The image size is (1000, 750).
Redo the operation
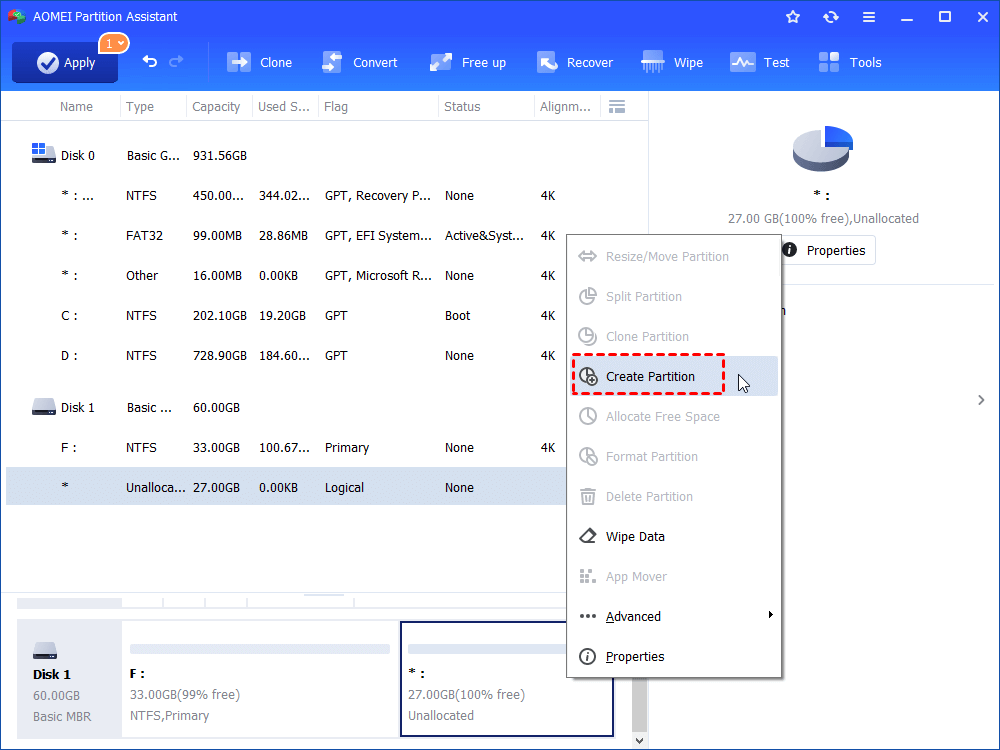pyautogui.click(x=176, y=61)
